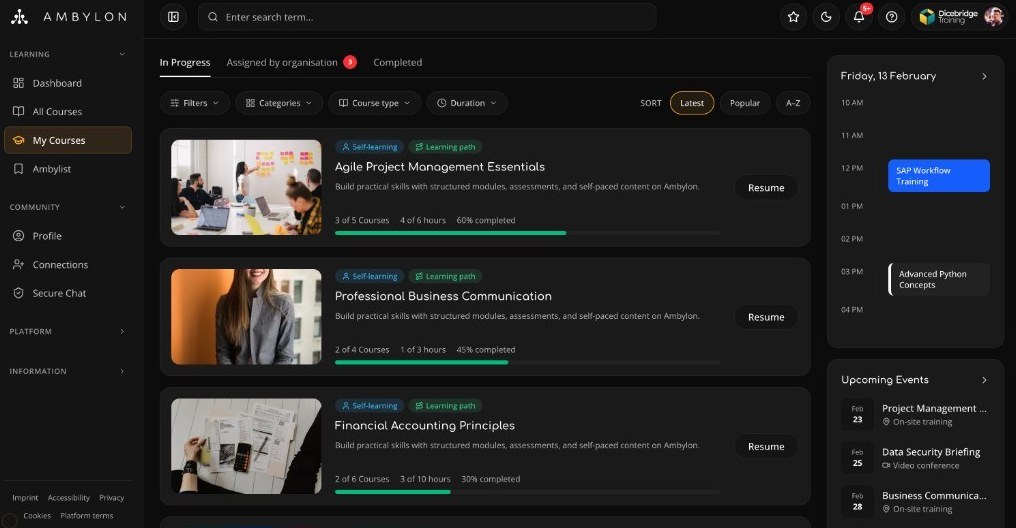Open the Course type dropdown
1016x528 pixels.
pos(375,103)
